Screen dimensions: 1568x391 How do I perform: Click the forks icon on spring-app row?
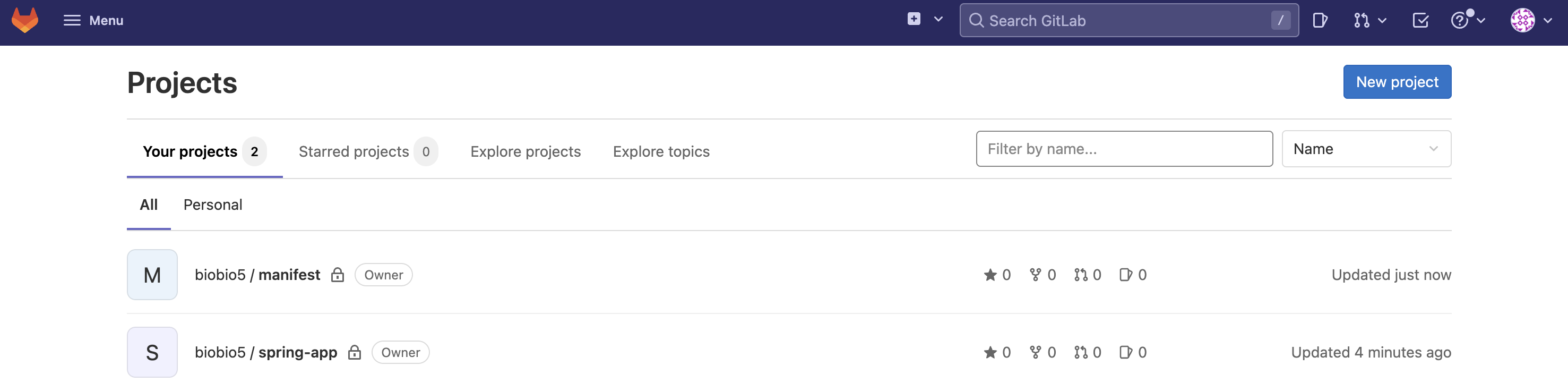click(x=1035, y=352)
